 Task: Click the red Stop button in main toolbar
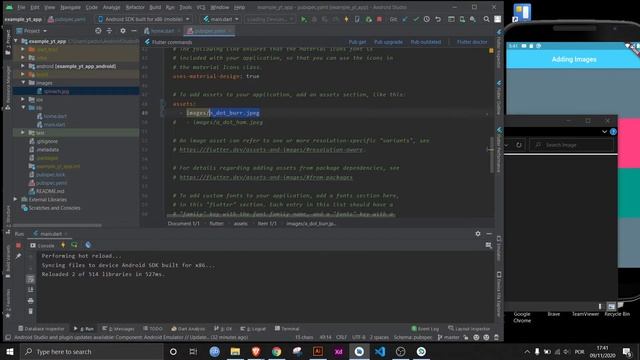(x=379, y=19)
